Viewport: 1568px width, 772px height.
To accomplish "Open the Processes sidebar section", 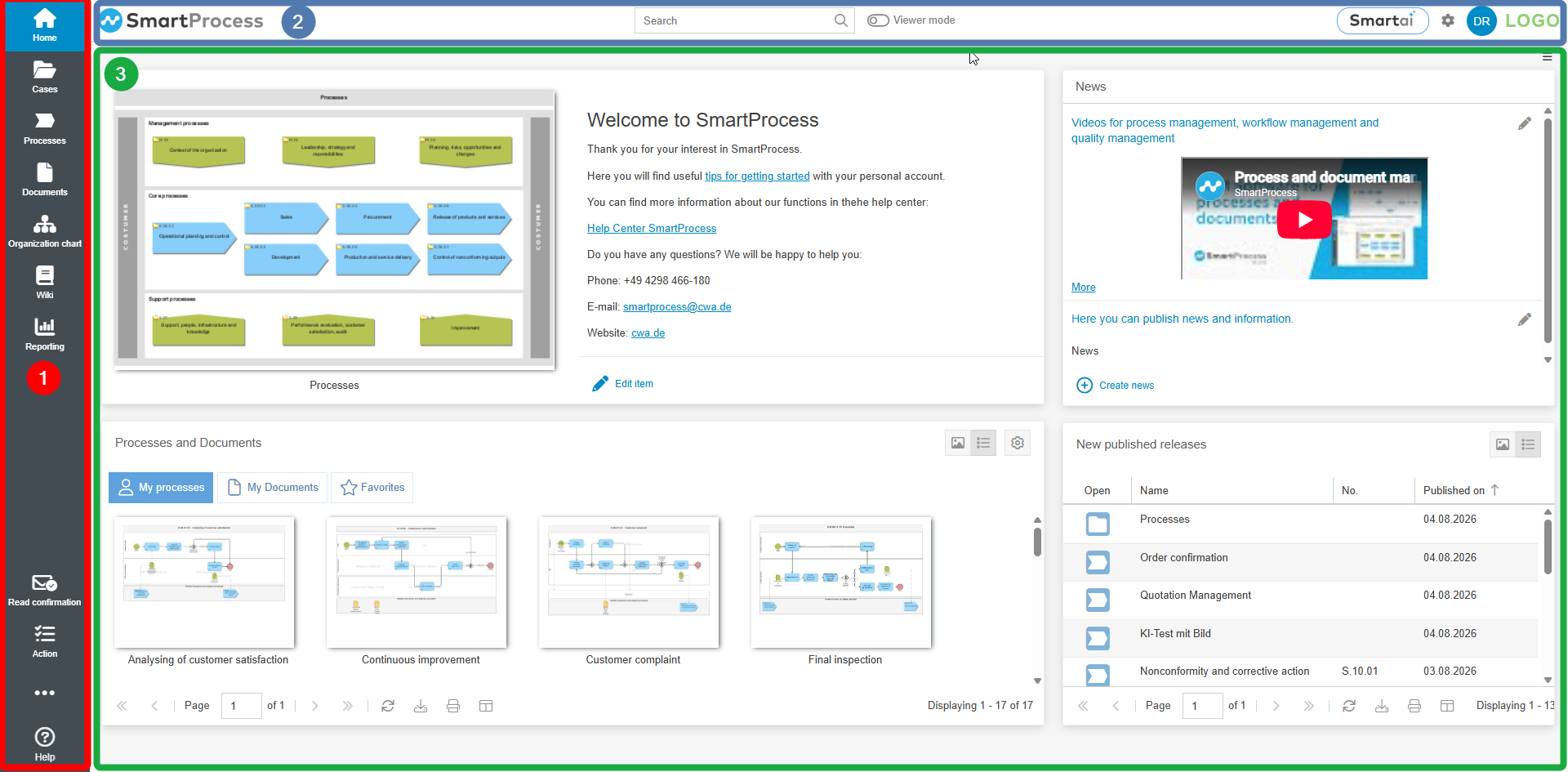I will (45, 129).
